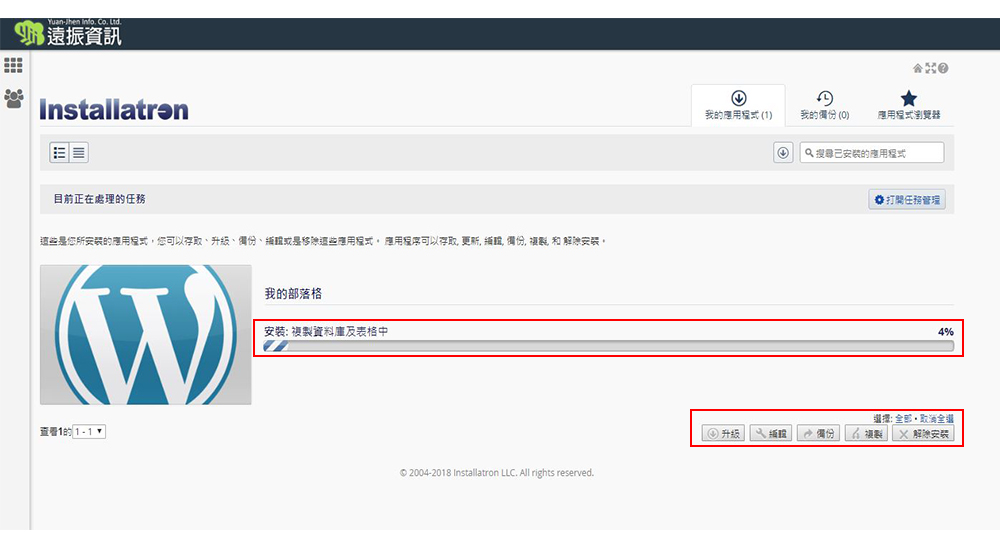Click the installation progress bar
This screenshot has height=550, width=1000.
[x=609, y=346]
